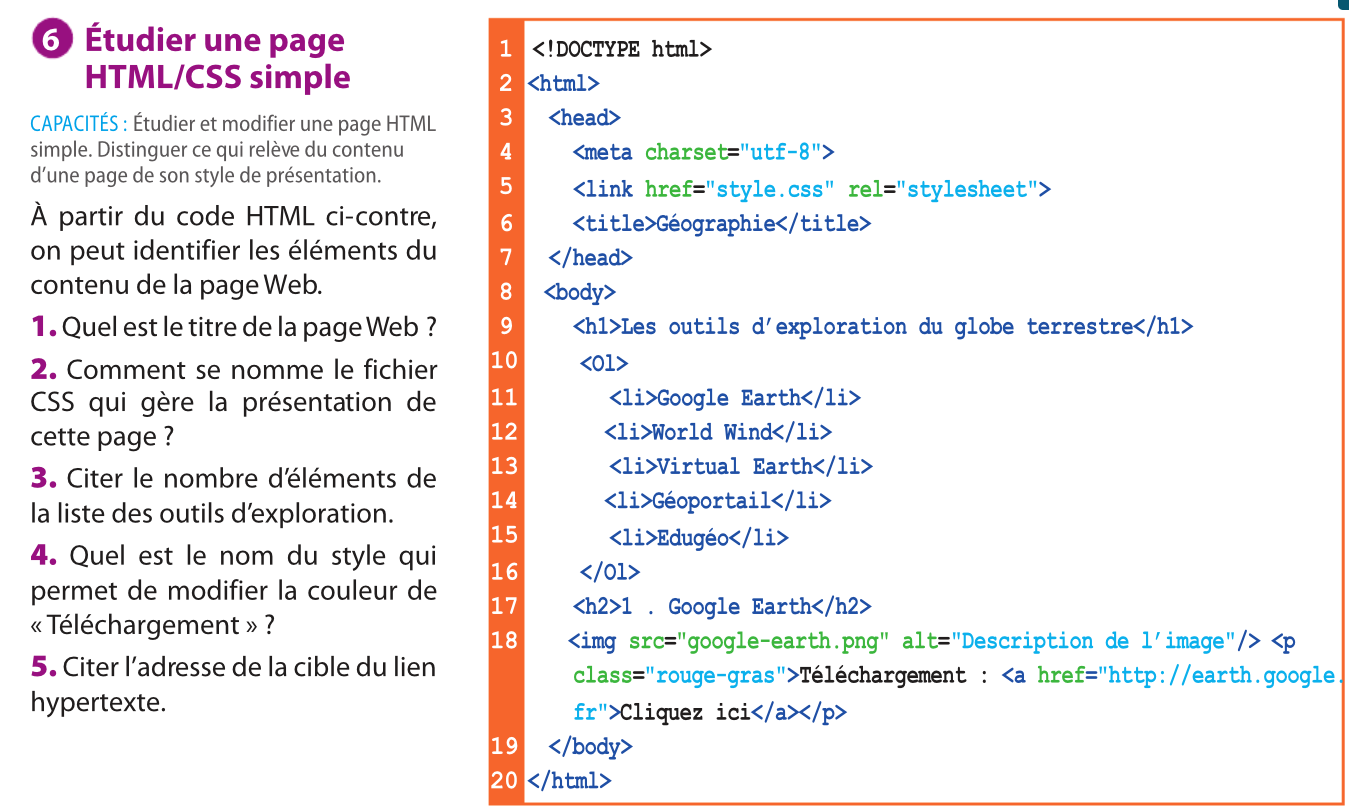Select the Google Earth list item line
Viewport: 1349px width, 810px height.
[735, 398]
